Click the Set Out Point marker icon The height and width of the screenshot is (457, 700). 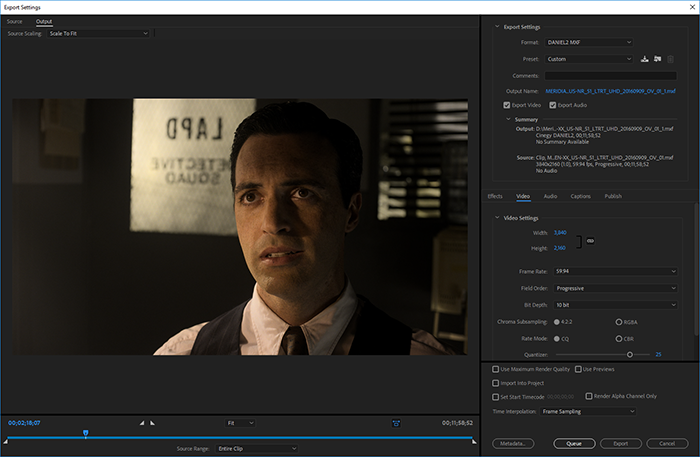[152, 423]
